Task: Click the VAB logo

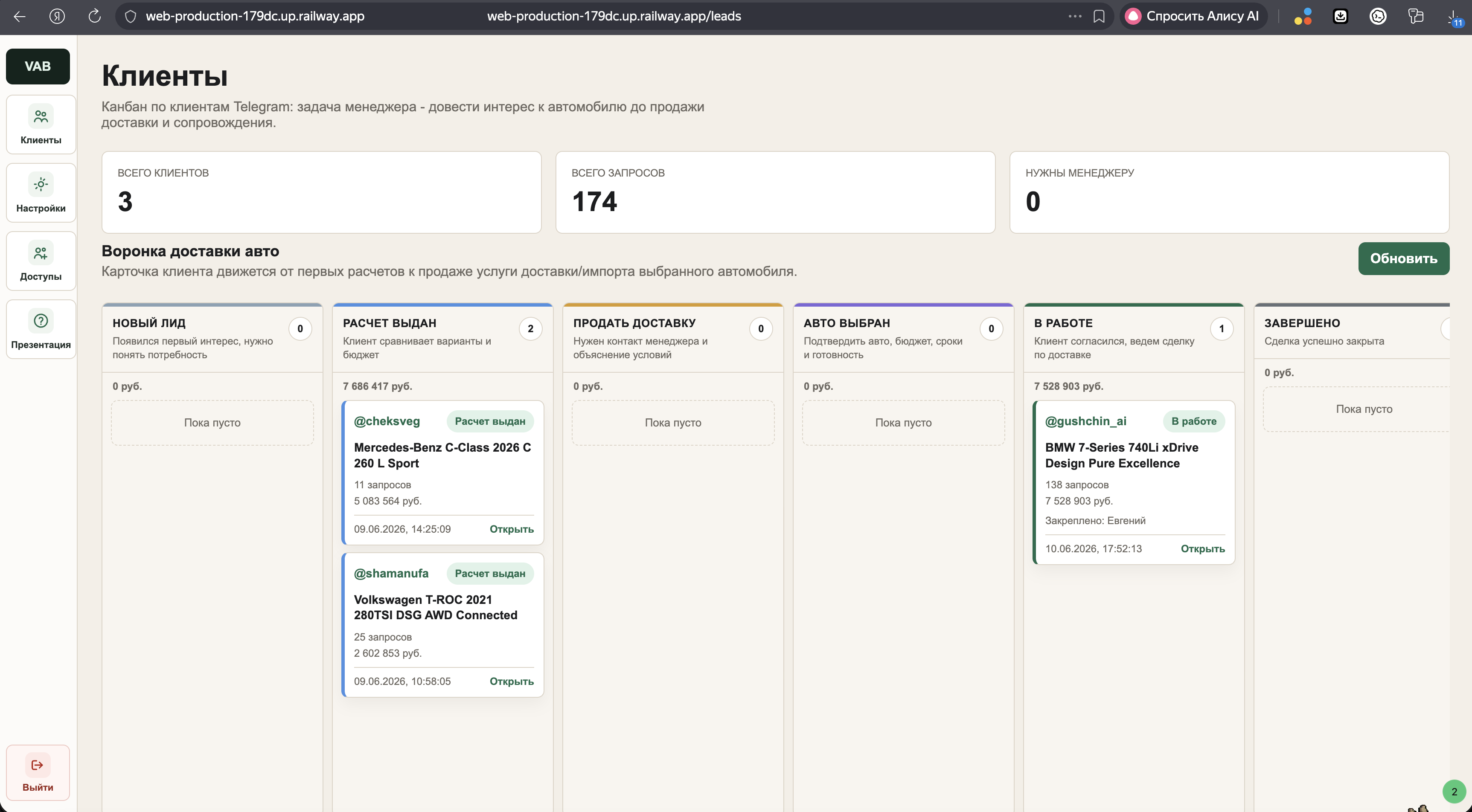Action: coord(38,66)
